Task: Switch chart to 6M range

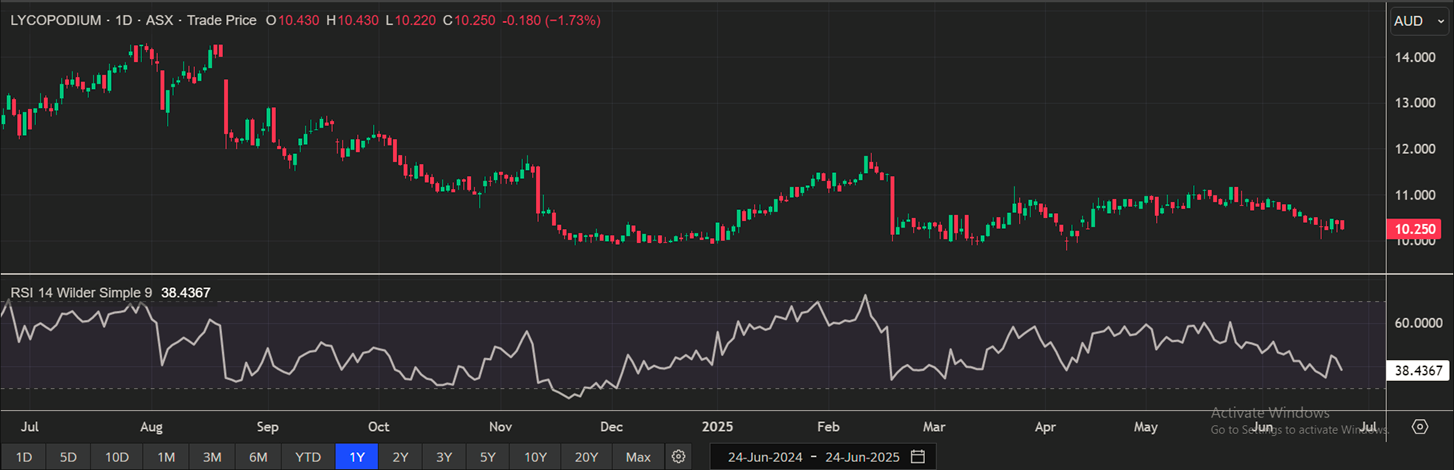Action: (258, 457)
